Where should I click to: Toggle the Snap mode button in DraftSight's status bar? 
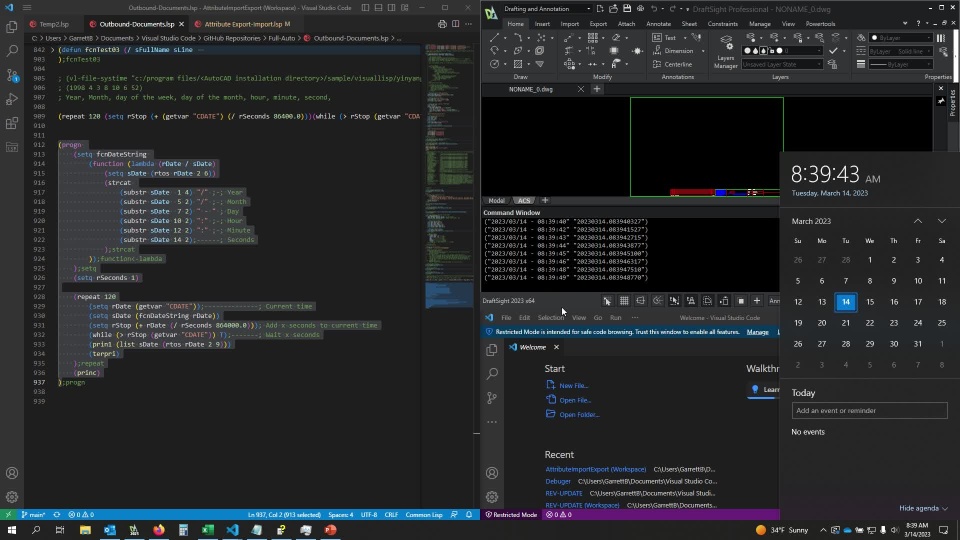pos(607,301)
